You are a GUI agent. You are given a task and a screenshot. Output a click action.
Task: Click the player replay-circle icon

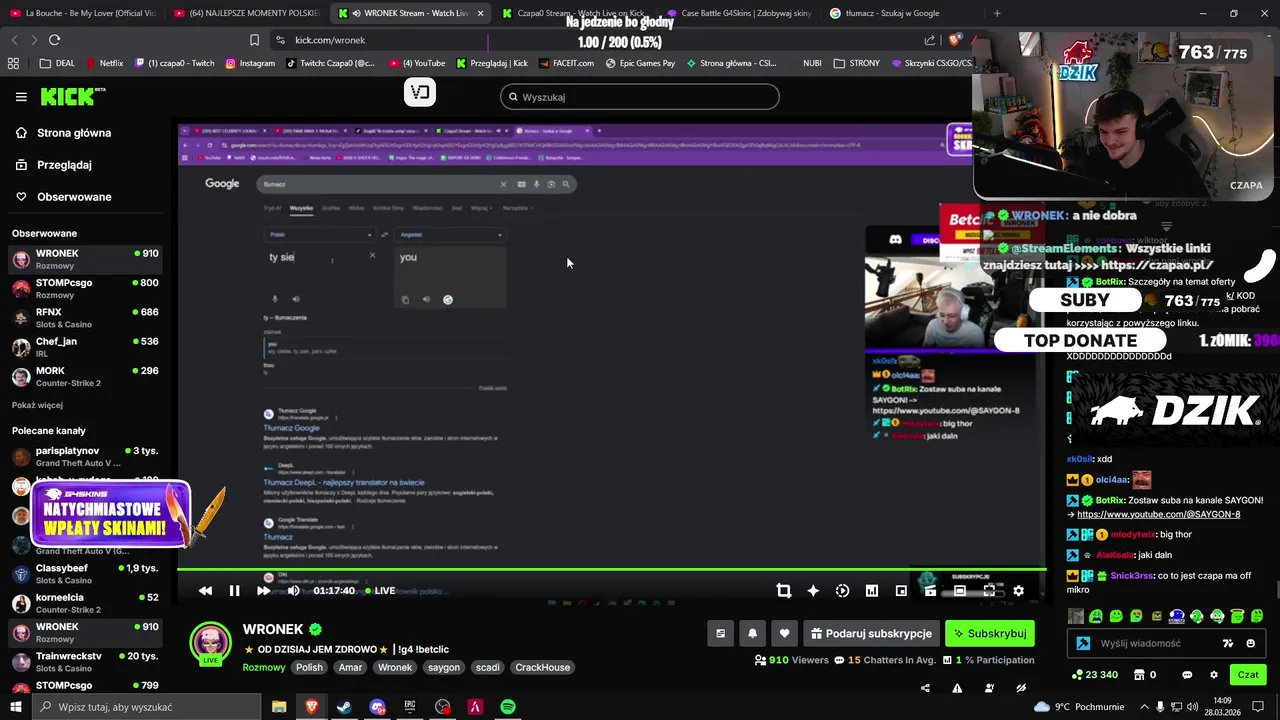(842, 591)
